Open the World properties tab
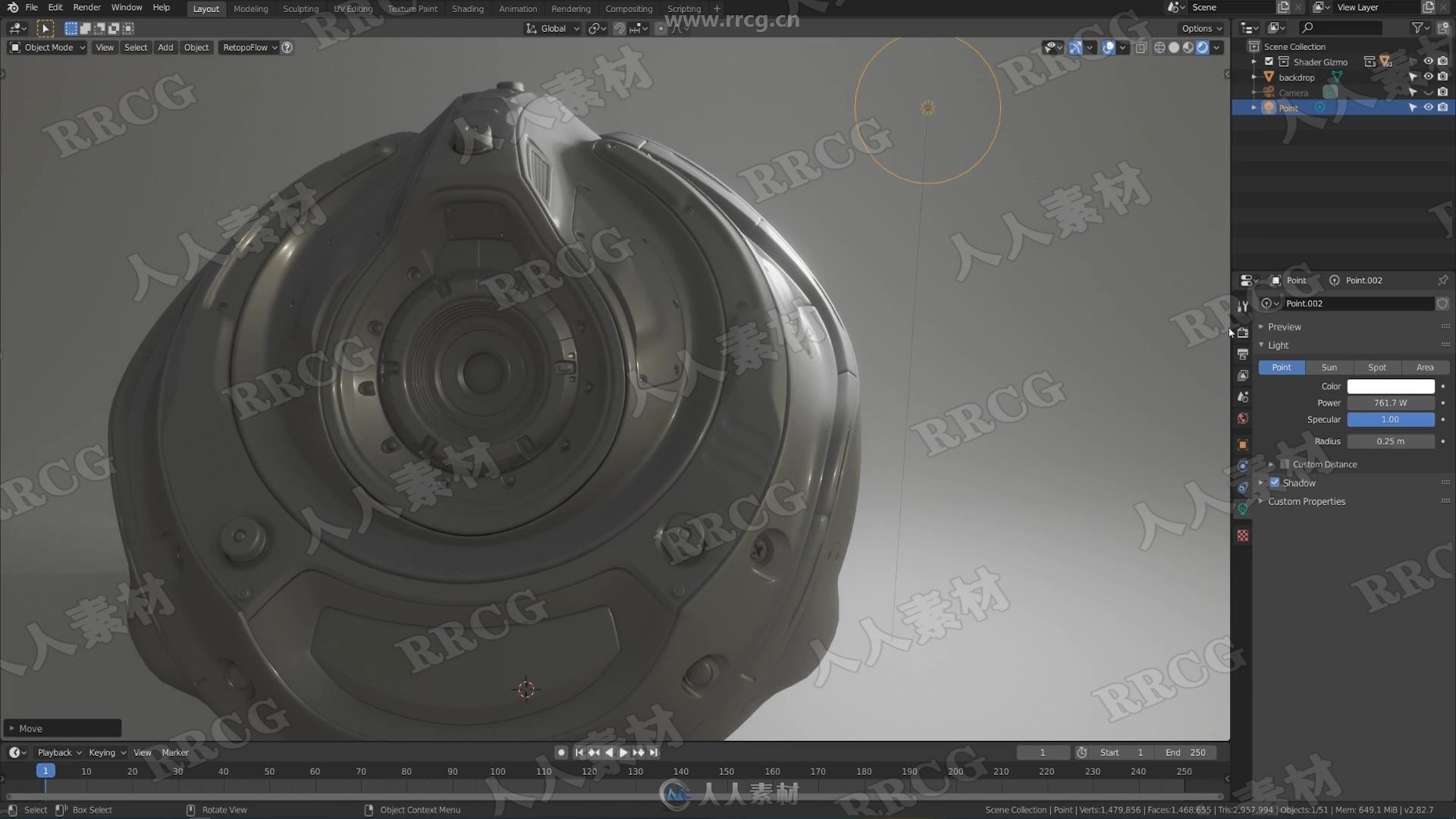This screenshot has width=1456, height=819. click(x=1242, y=418)
